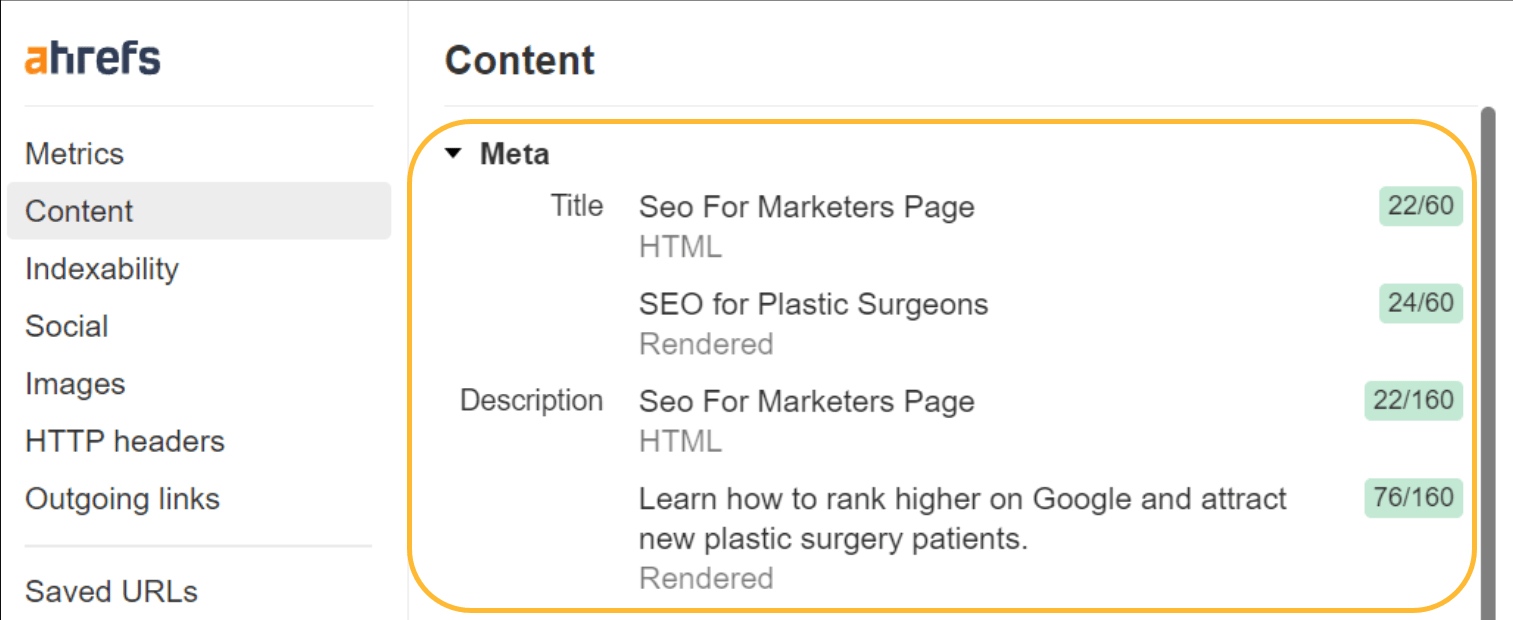View the Social section

coord(66,326)
